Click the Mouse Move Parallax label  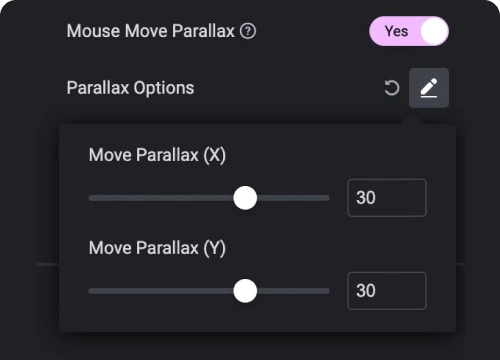tap(151, 31)
